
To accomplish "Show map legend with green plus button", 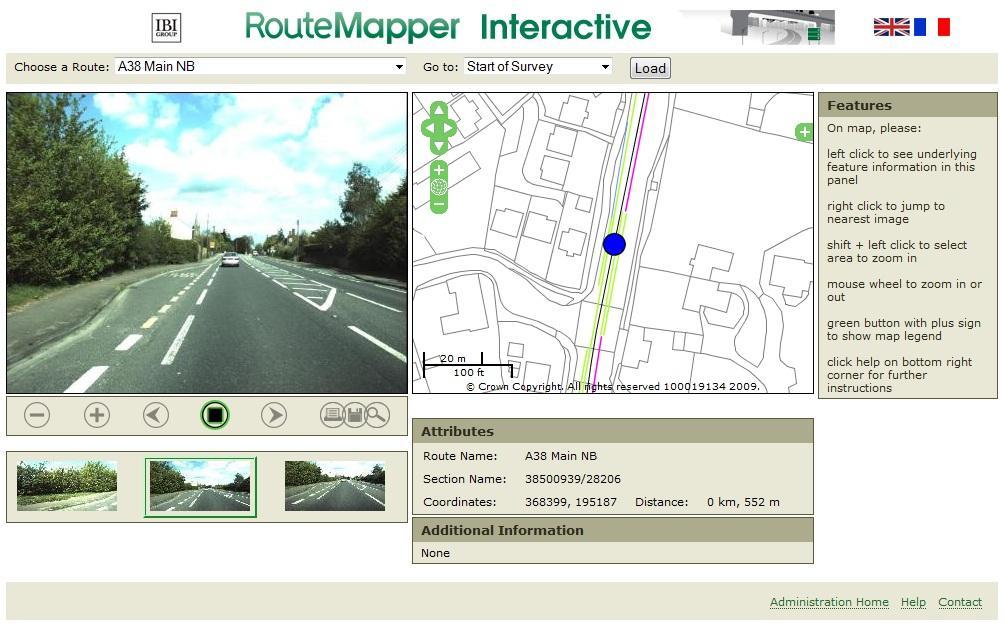I will pos(804,132).
